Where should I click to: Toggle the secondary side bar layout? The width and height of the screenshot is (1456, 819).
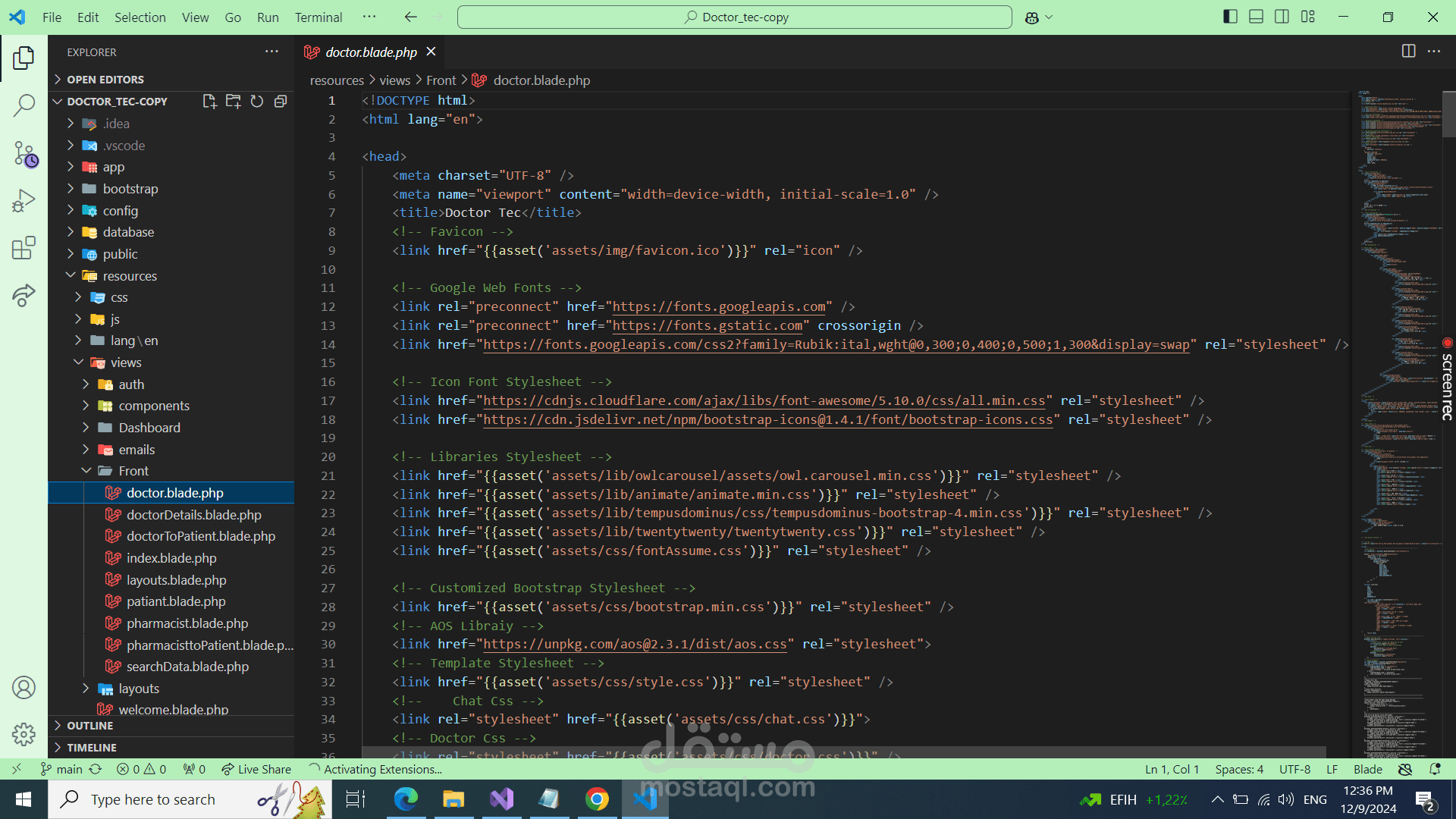(x=1282, y=17)
